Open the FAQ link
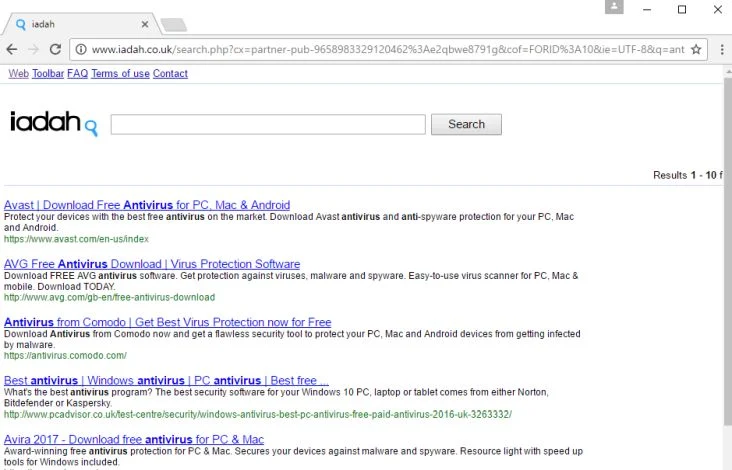This screenshot has width=732, height=470. point(77,73)
